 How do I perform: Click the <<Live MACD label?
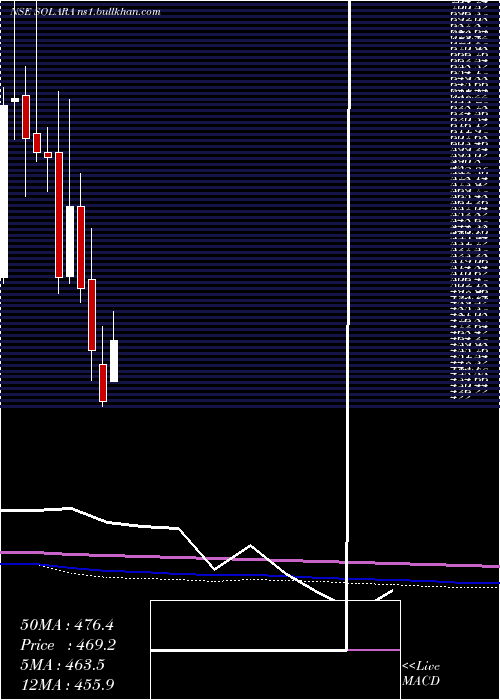click(421, 674)
